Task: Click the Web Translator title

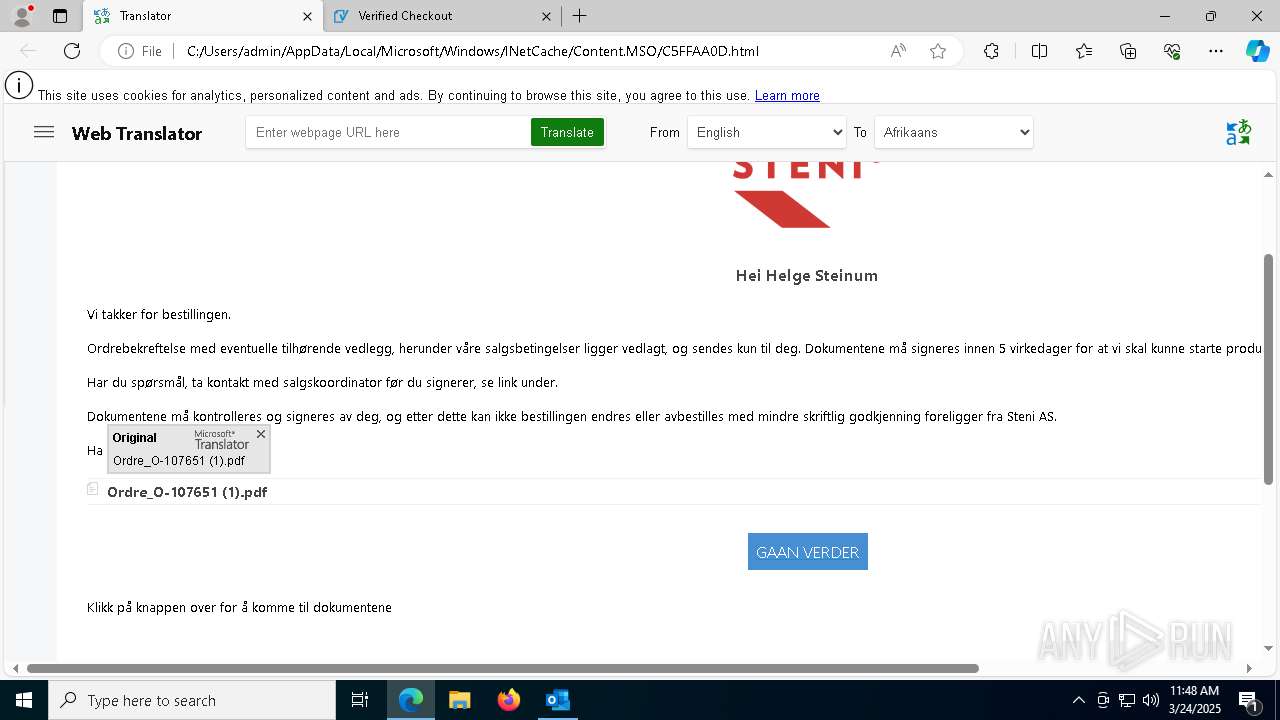Action: pyautogui.click(x=137, y=134)
